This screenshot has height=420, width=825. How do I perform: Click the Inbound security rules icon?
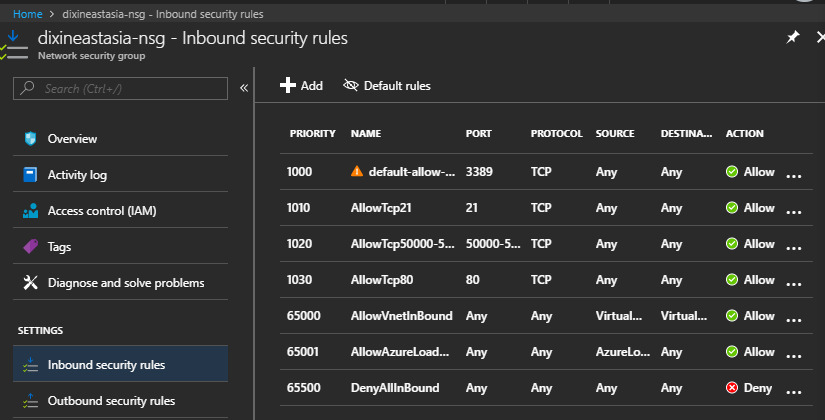31,365
